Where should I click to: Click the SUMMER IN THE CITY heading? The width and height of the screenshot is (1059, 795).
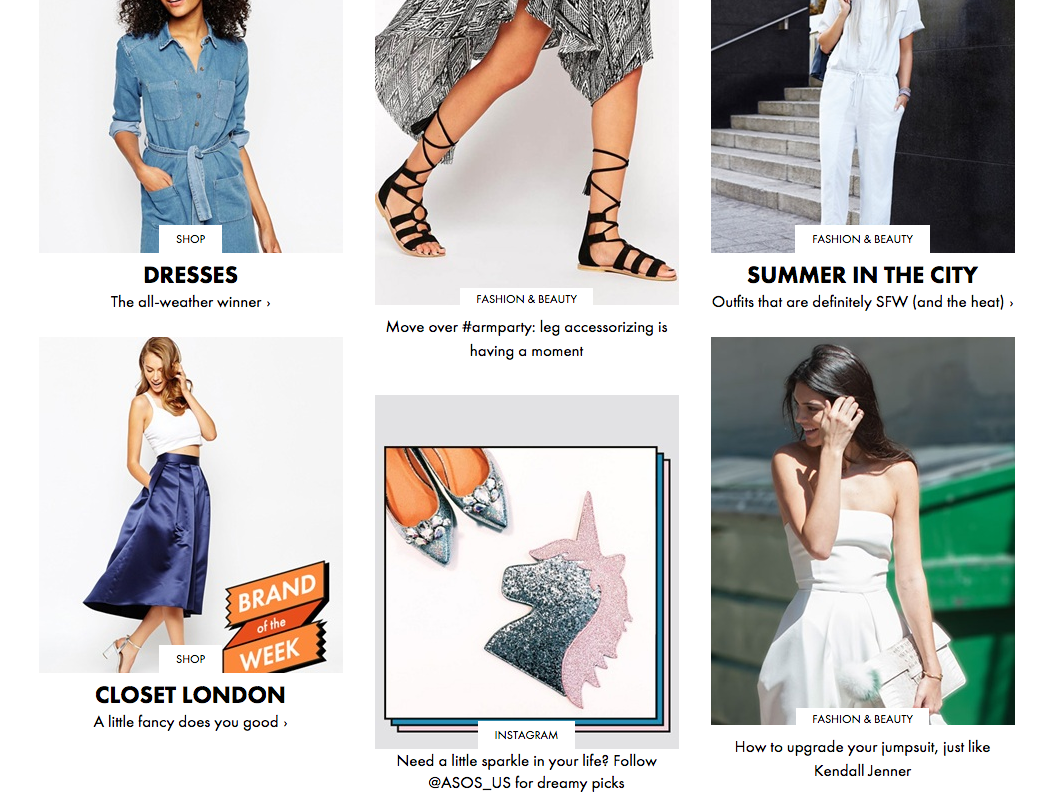pos(862,275)
